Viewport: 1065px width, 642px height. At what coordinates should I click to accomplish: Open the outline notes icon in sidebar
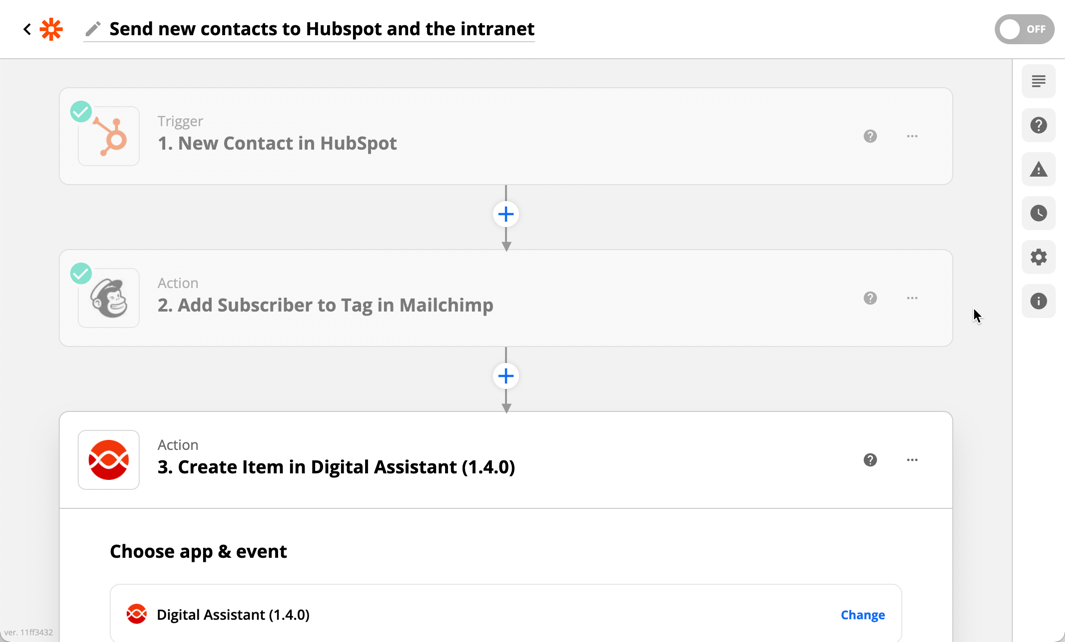click(x=1039, y=82)
